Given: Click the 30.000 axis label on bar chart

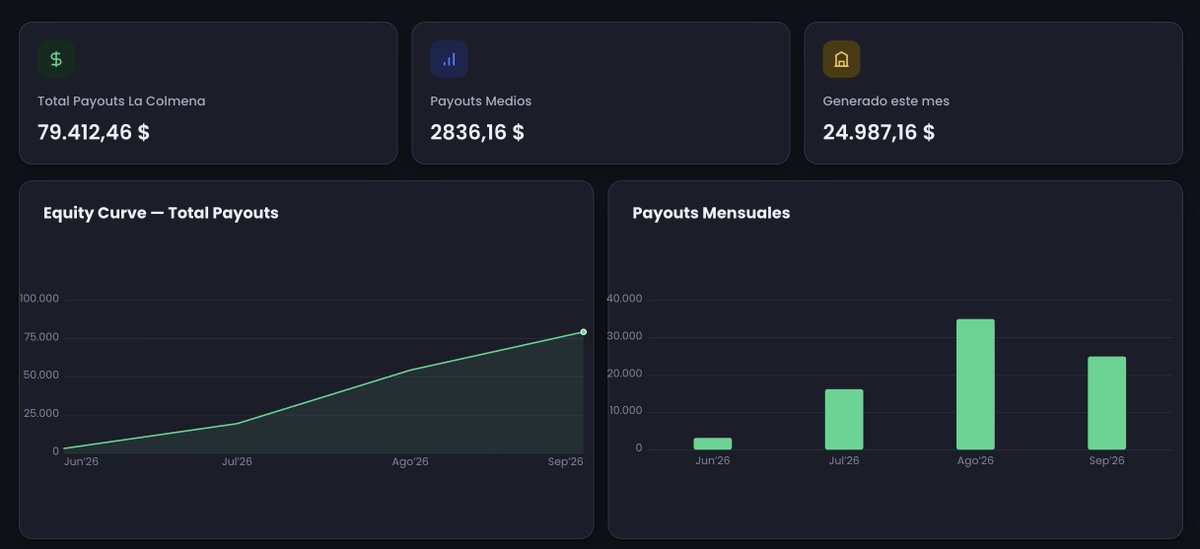Looking at the screenshot, I should tap(624, 337).
